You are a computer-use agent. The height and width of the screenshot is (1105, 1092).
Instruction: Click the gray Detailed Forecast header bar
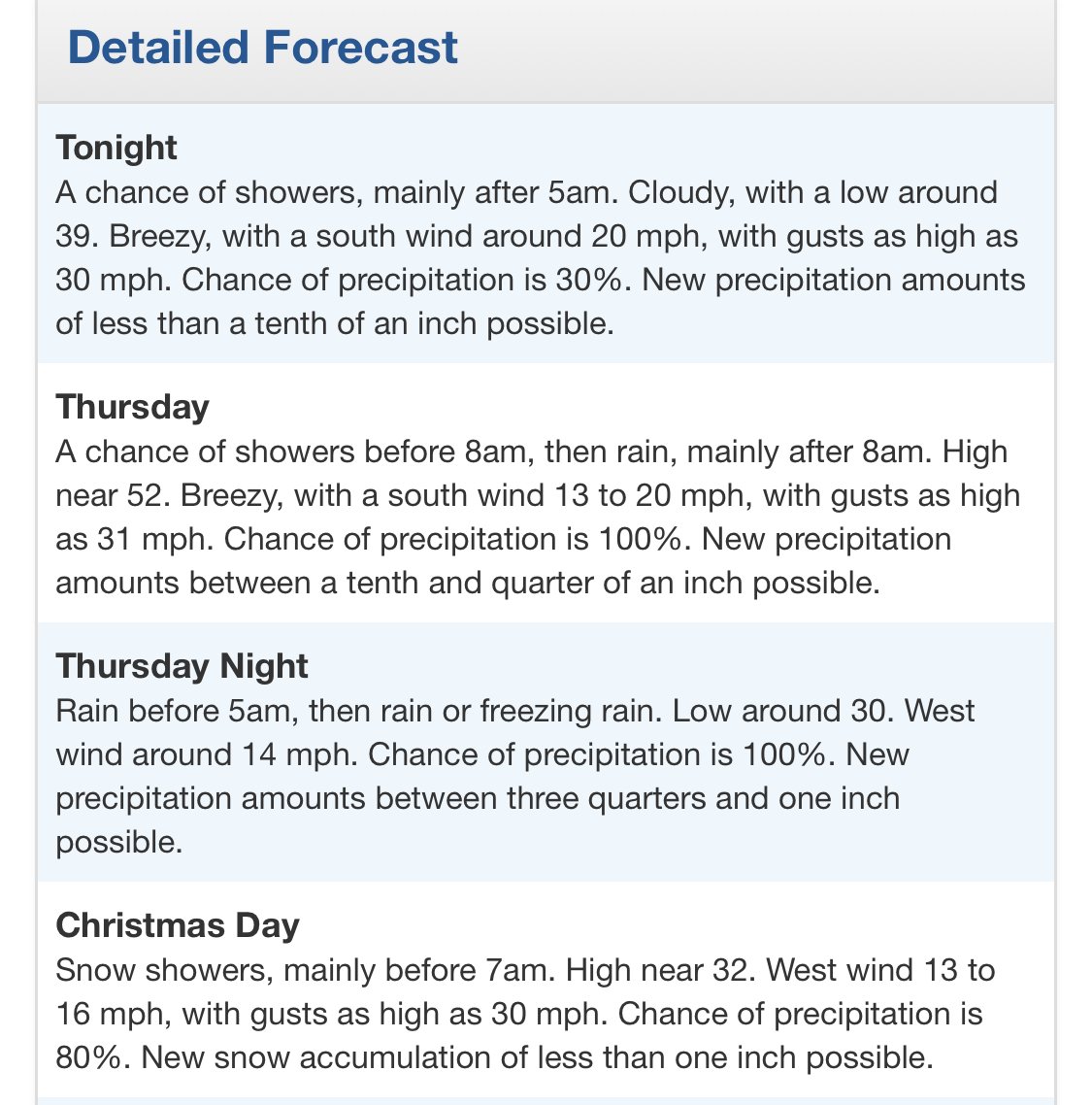pos(546,50)
